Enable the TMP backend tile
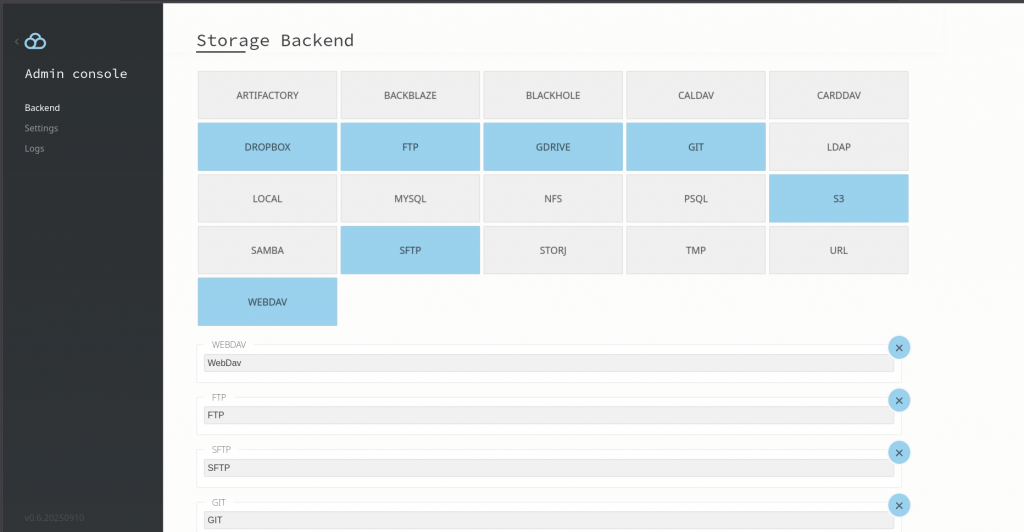The image size is (1024, 532). click(696, 250)
